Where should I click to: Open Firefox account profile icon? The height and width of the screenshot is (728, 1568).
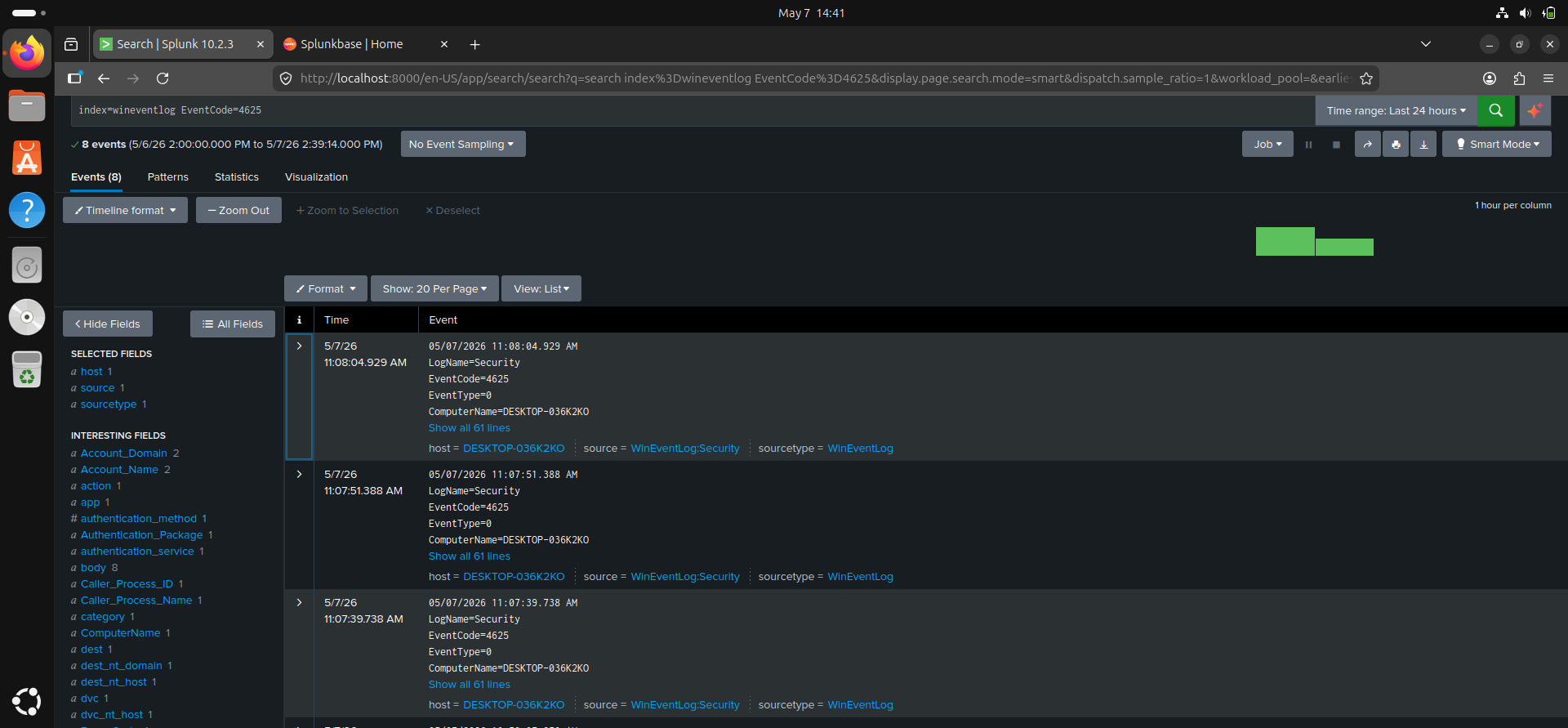(x=1490, y=78)
